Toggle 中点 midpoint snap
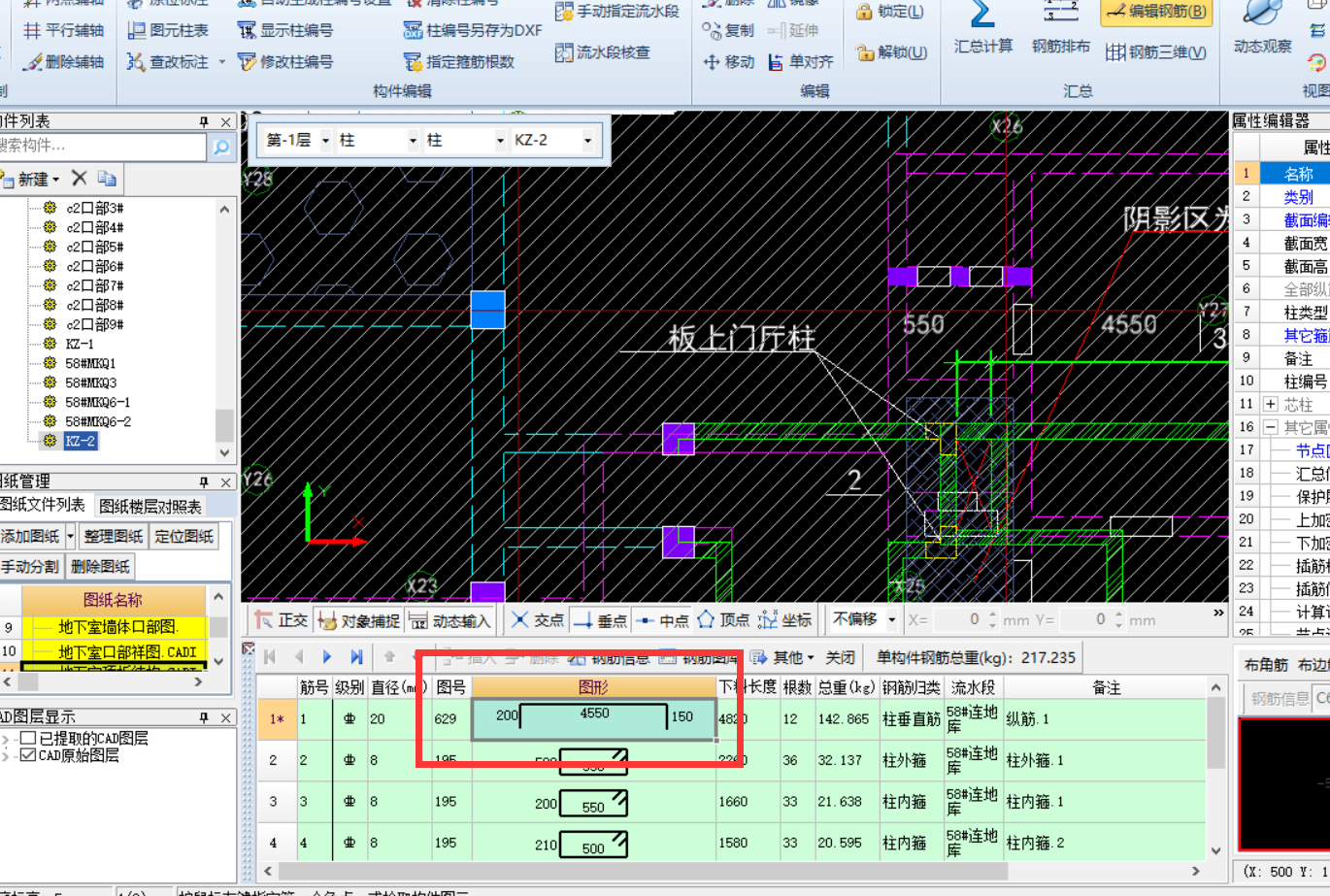Viewport: 1330px width, 896px height. pyautogui.click(x=662, y=620)
